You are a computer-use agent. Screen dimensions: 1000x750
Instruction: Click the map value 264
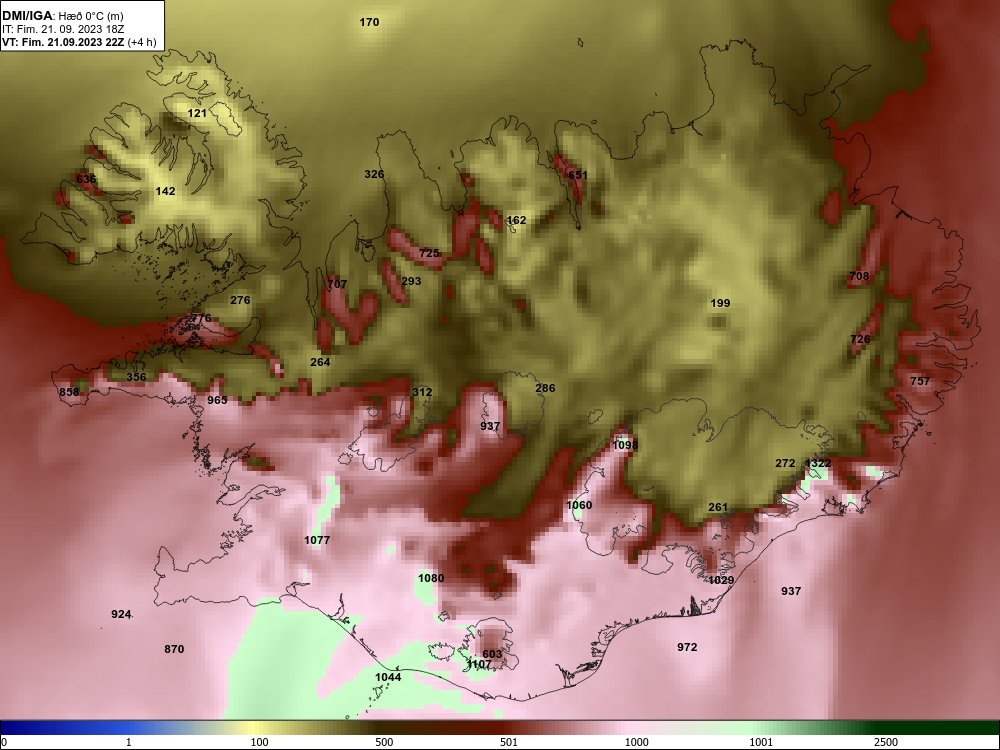320,362
